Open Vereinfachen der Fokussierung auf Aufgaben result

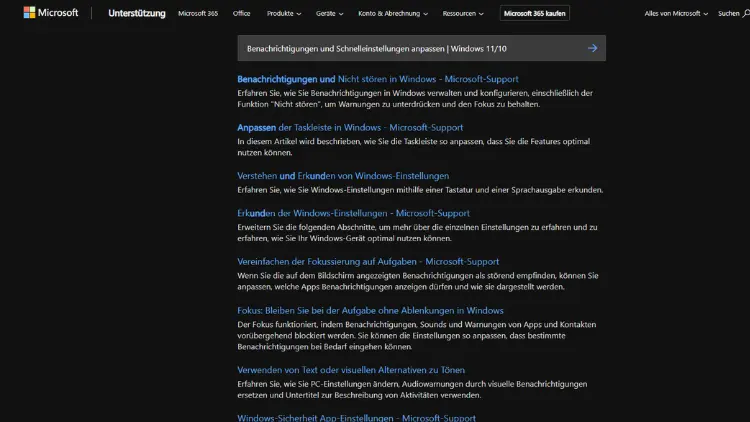coord(368,261)
